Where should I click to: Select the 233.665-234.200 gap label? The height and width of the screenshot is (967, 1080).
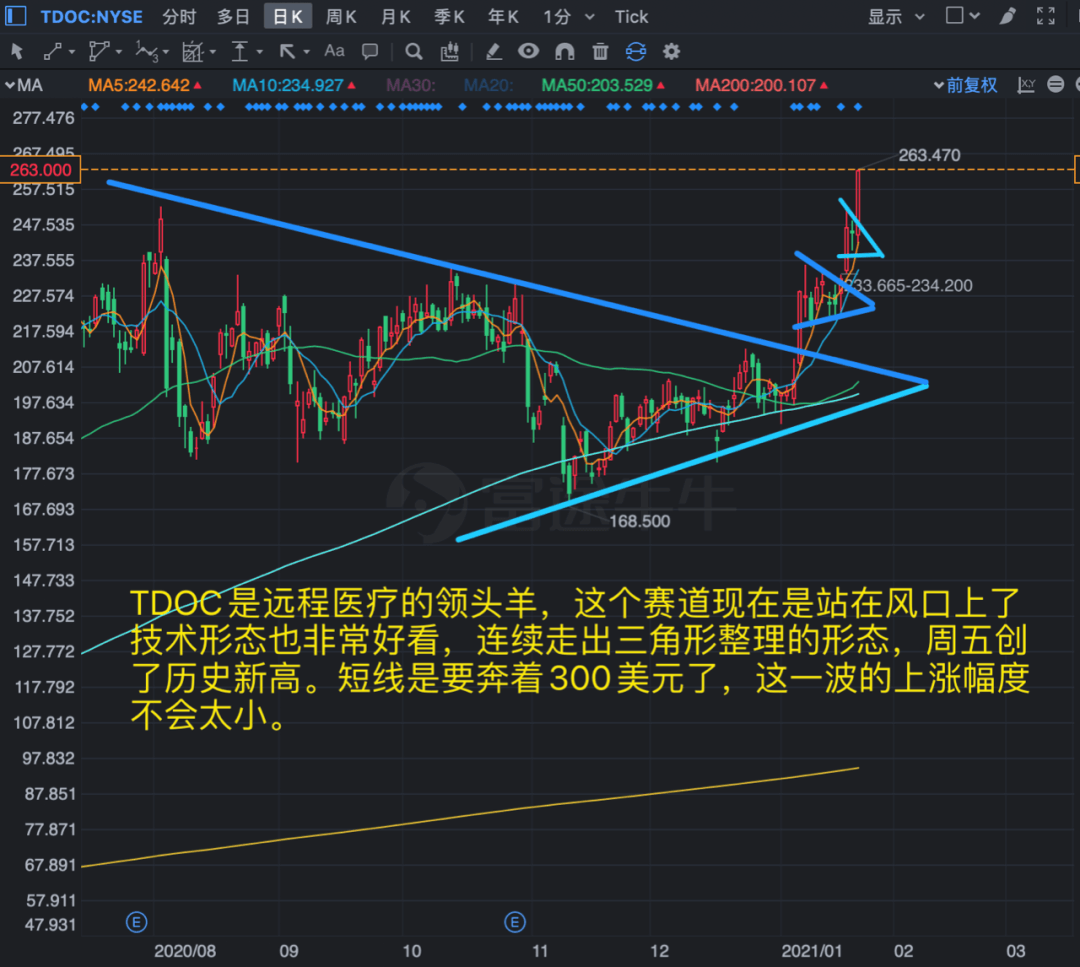(909, 286)
